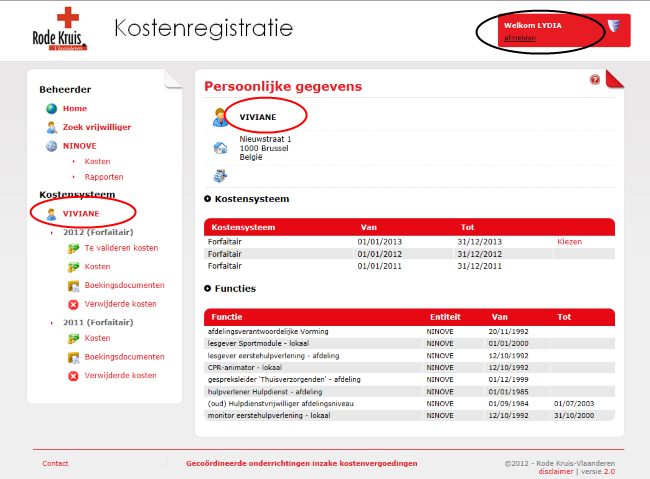Open Gecoördineerde onderrichtingen inzake kostenvergoedingen link

click(x=301, y=464)
